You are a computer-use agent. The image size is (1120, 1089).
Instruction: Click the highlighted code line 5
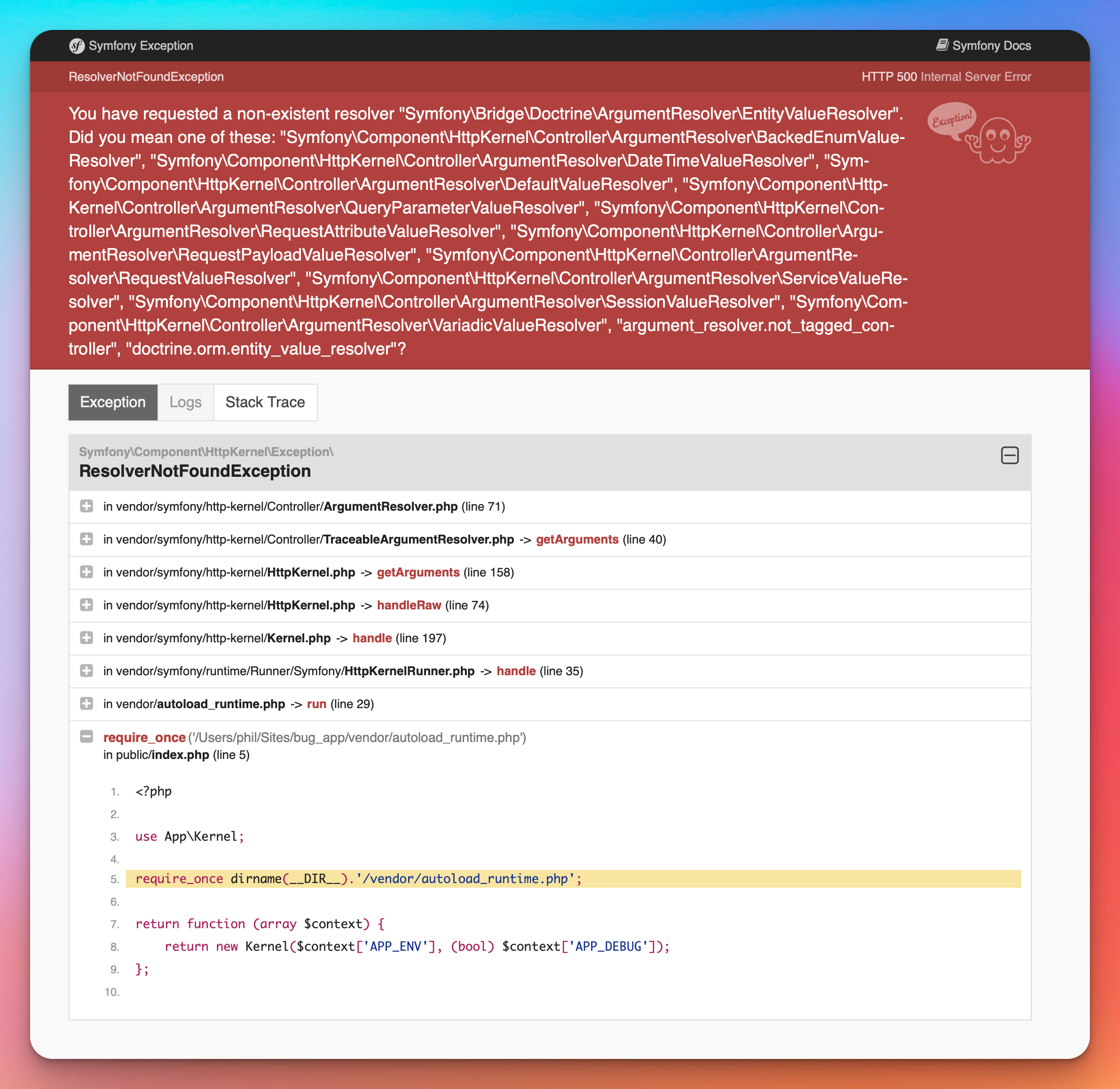[573, 879]
